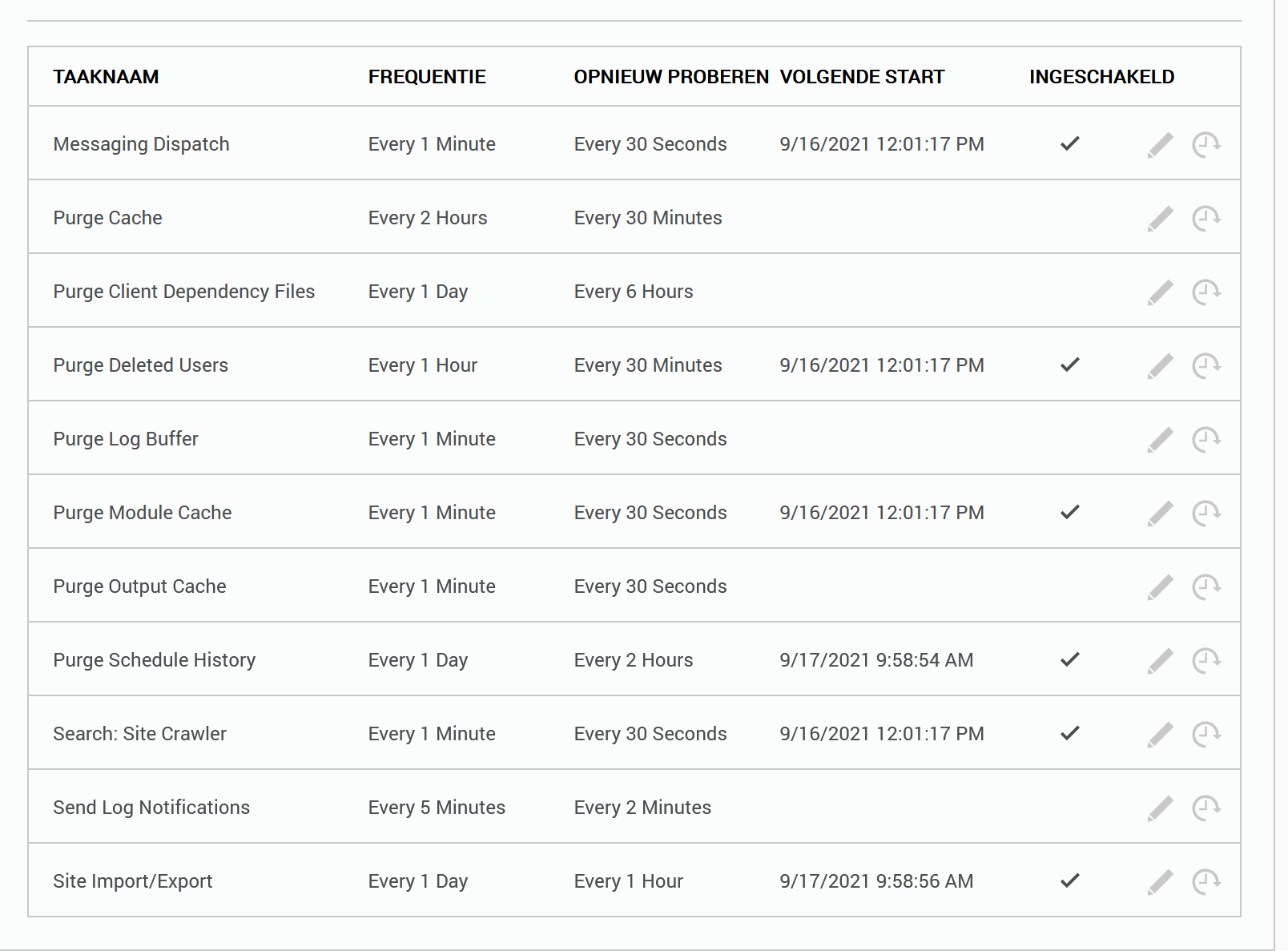View history of Purge Output Cache
The width and height of the screenshot is (1288, 951).
(x=1206, y=586)
